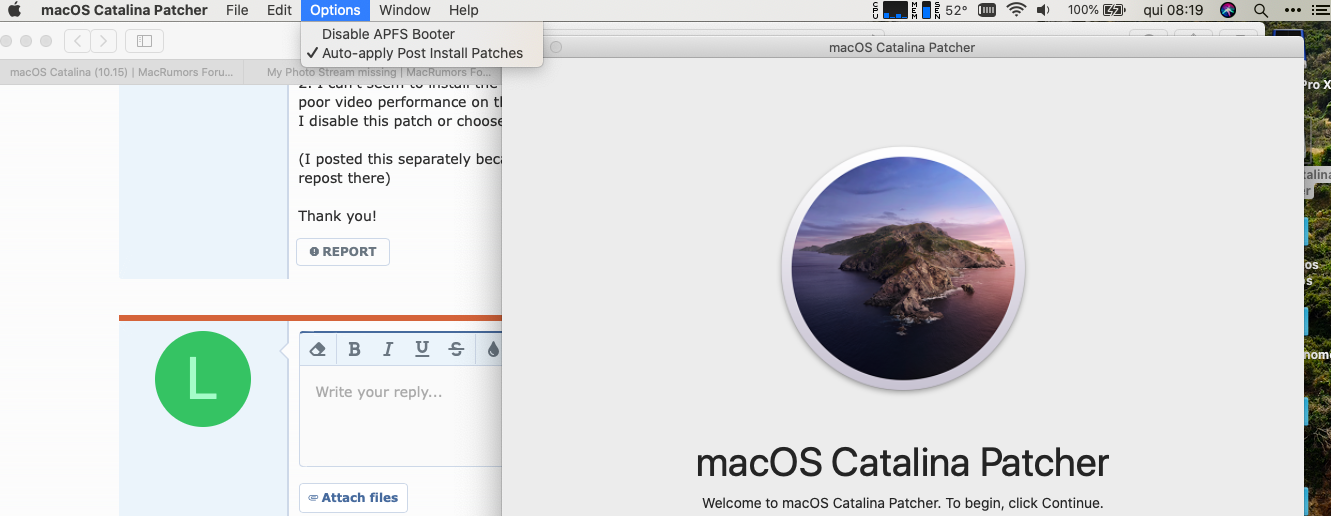Open the Window menu
Image resolution: width=1331 pixels, height=516 pixels.
405,10
